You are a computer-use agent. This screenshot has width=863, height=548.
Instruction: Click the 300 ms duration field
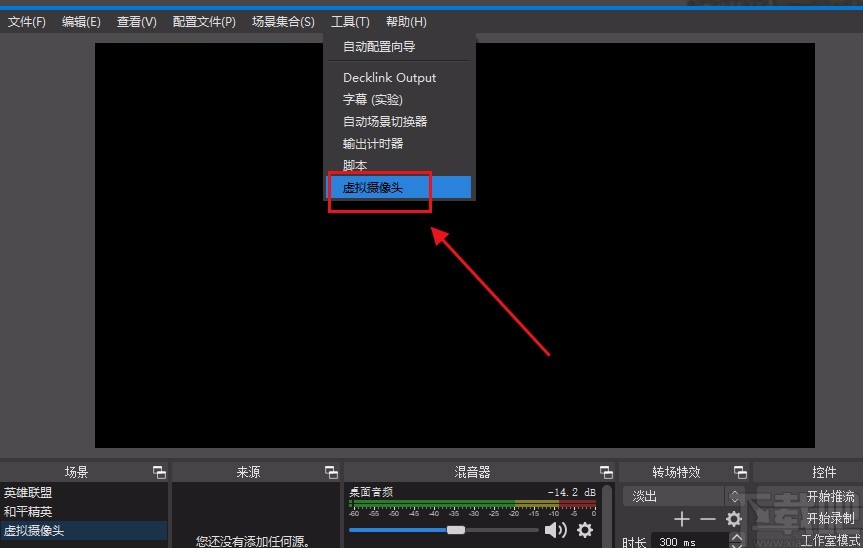tap(690, 541)
